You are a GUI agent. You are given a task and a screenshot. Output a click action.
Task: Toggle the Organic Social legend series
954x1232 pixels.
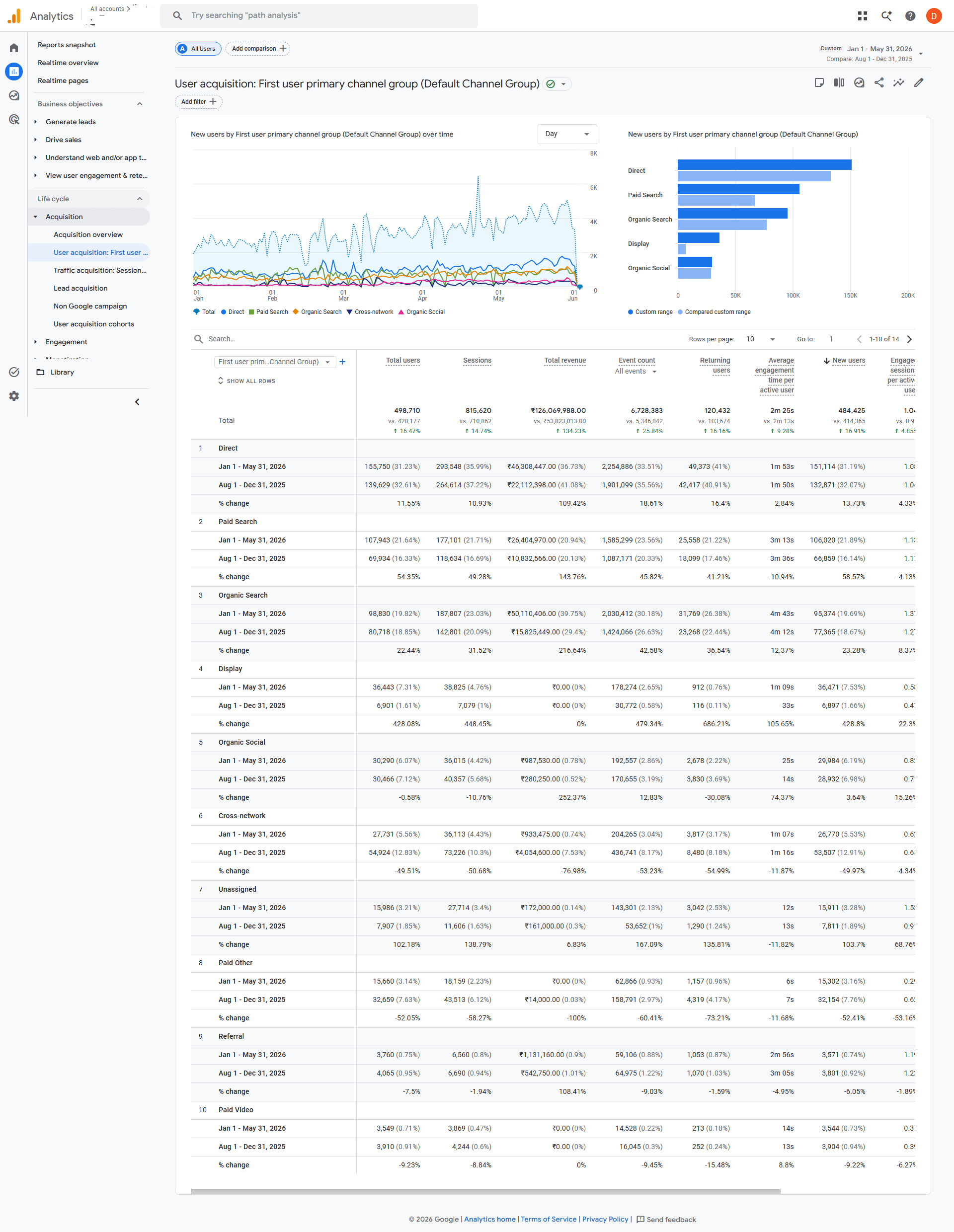click(x=421, y=312)
